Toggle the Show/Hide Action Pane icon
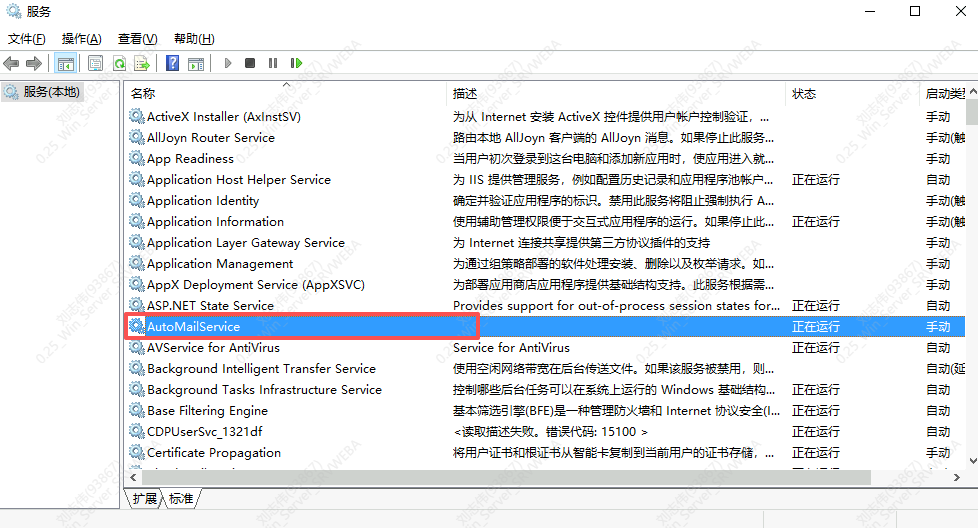The image size is (978, 528). tap(196, 63)
